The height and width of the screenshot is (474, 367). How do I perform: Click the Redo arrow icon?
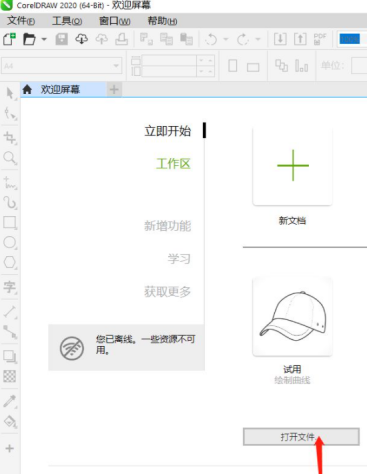(x=243, y=39)
